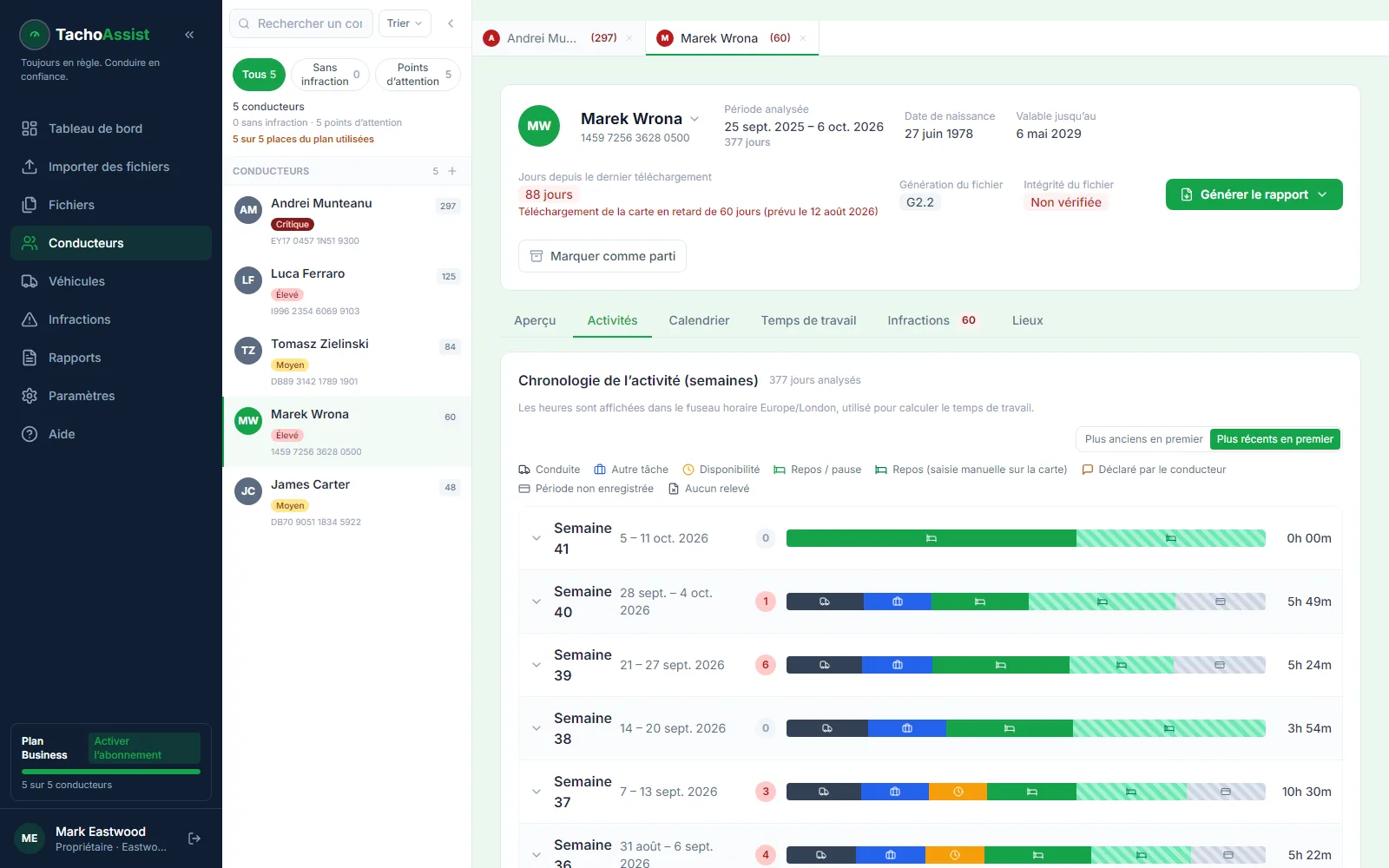Click Marquer comme parti button
Screen dimensions: 1389x868
click(x=602, y=256)
